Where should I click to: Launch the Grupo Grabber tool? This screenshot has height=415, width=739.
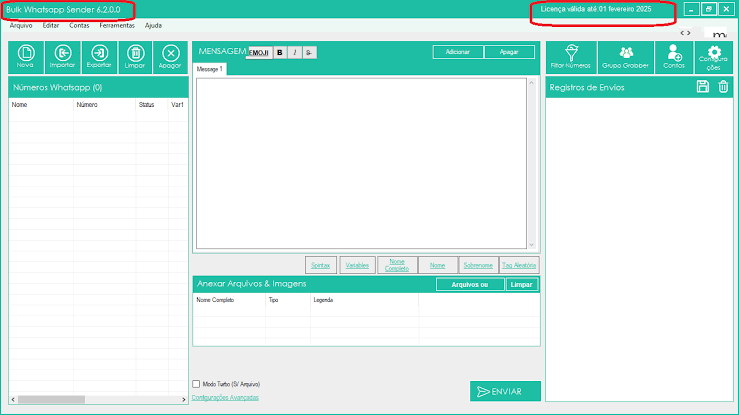click(626, 56)
